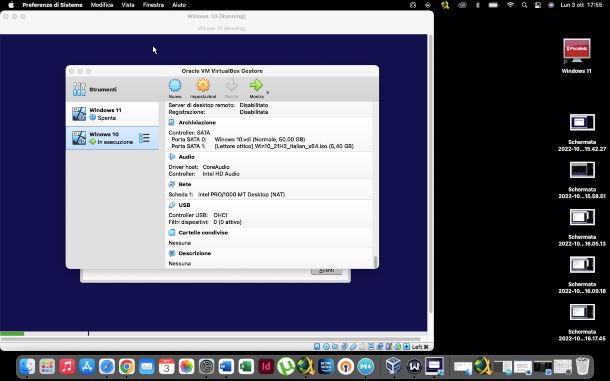Click the optical disk status bar icon
This screenshot has height=381, width=610.
coord(326,346)
